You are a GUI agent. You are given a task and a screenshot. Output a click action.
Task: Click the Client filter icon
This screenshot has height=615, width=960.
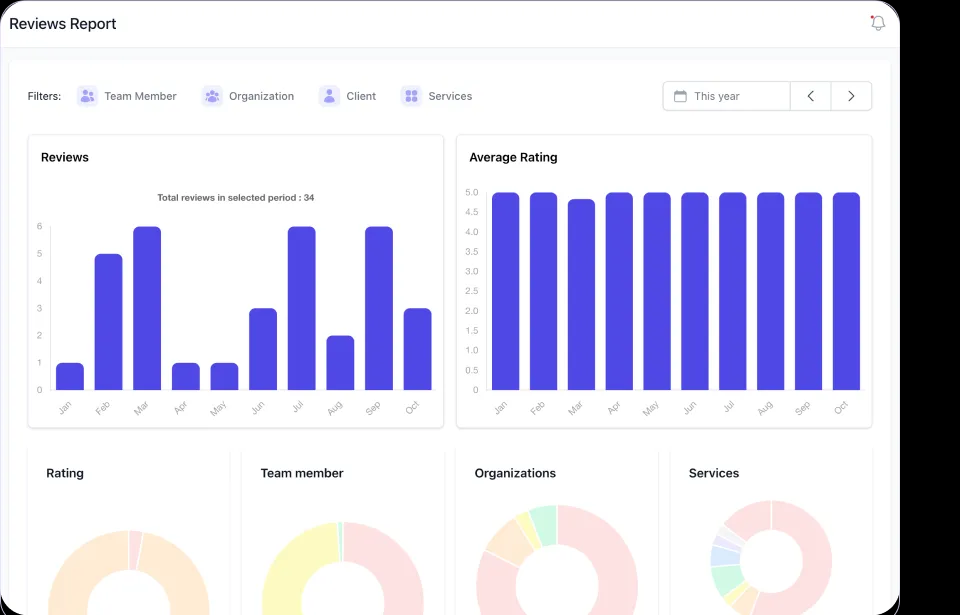coord(329,96)
